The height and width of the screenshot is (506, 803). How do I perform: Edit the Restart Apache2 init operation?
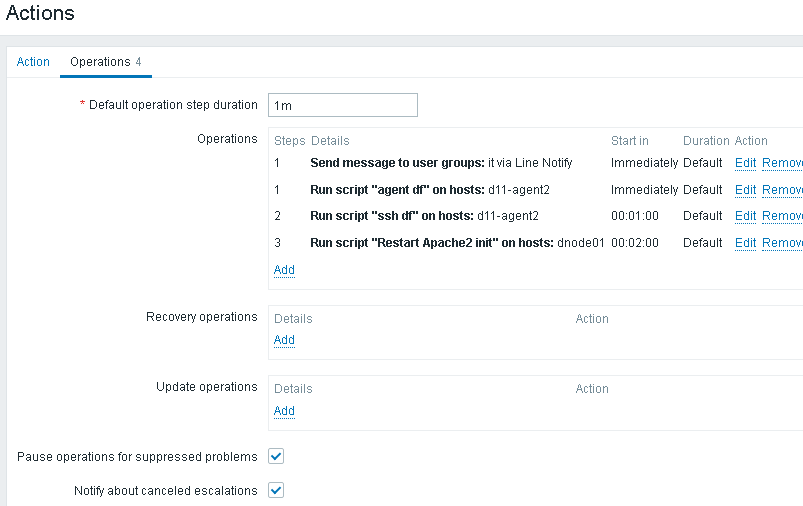745,243
